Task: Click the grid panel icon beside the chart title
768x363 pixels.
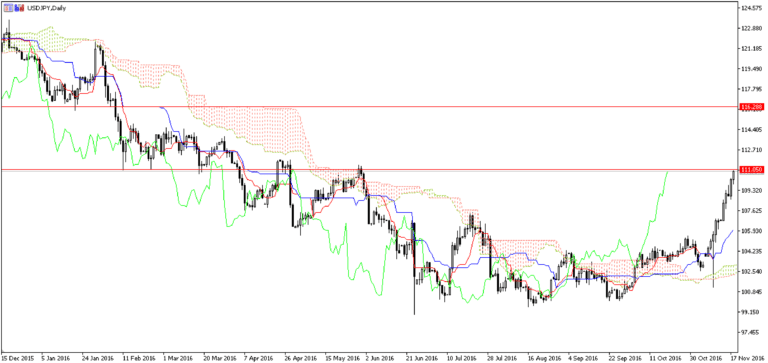Action: point(8,8)
